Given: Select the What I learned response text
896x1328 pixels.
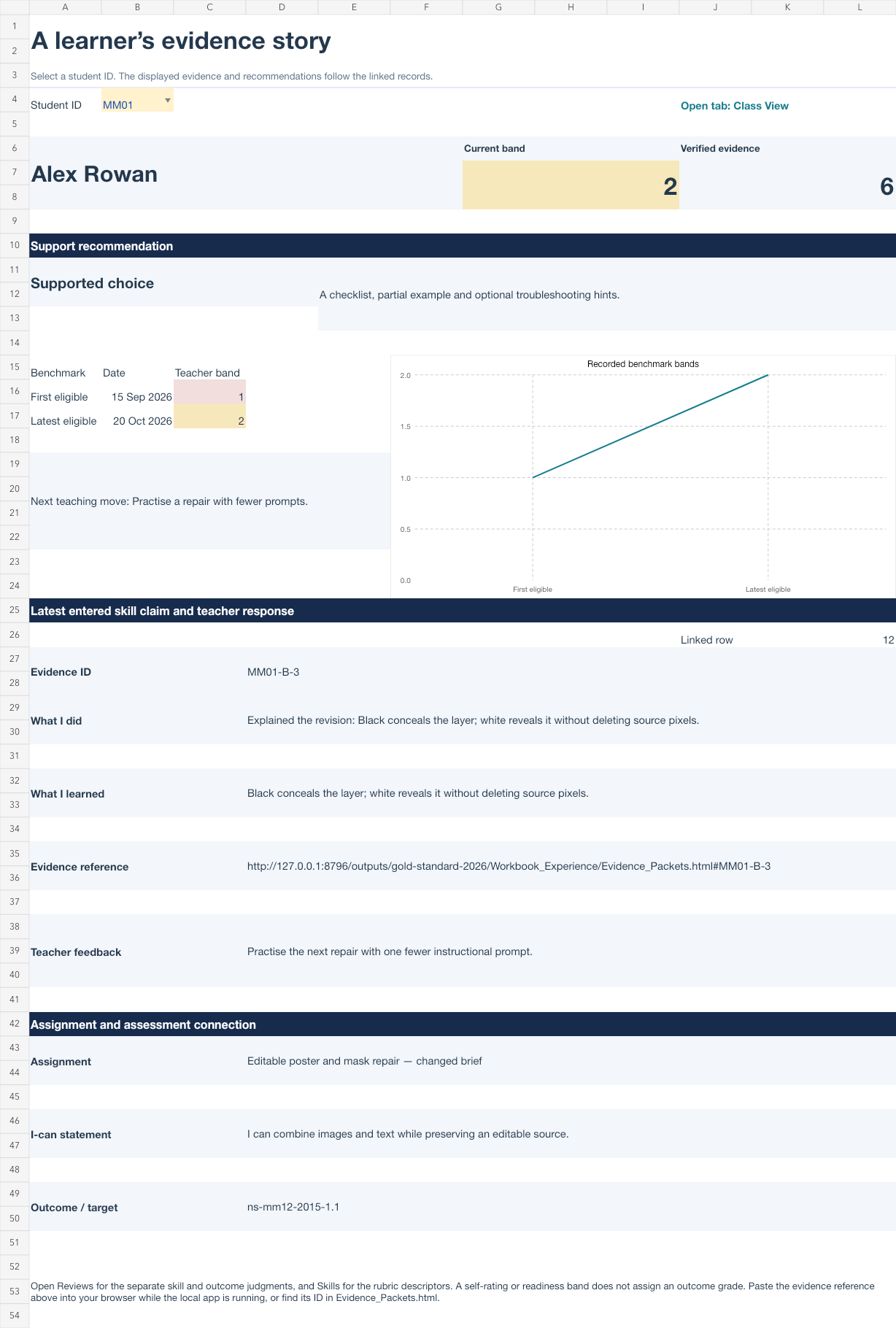Looking at the screenshot, I should pos(417,793).
